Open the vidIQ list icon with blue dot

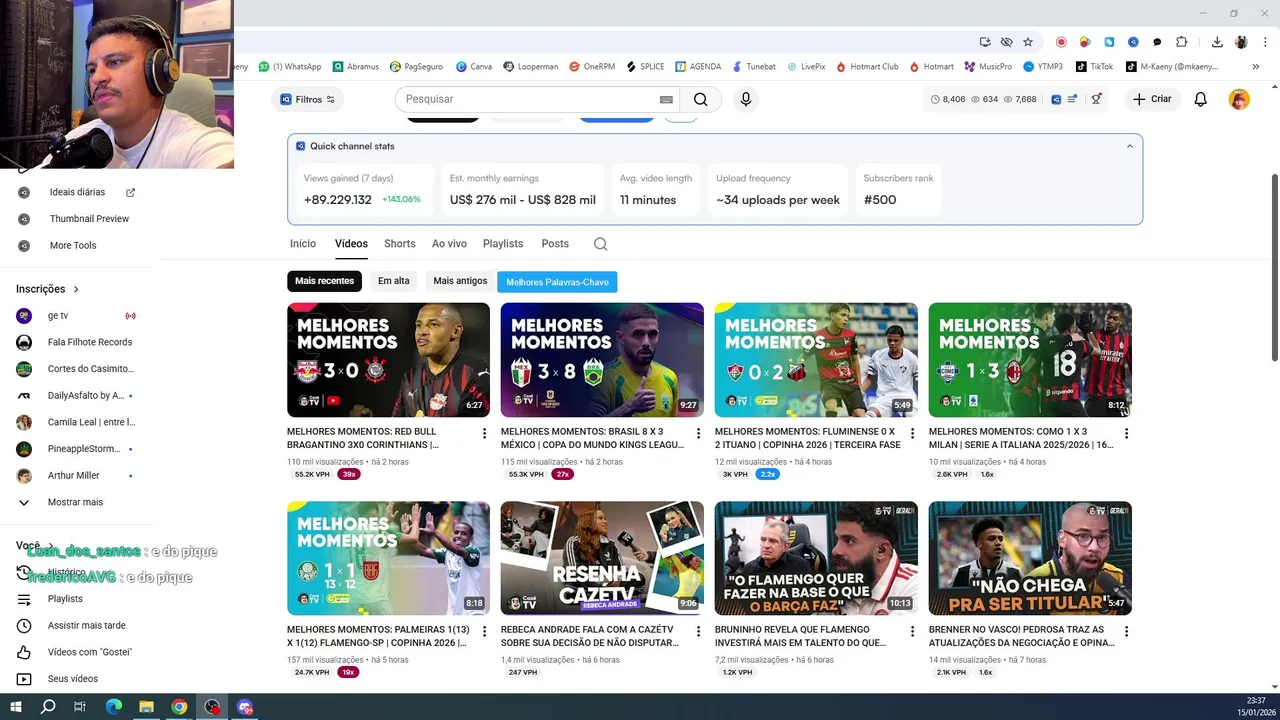tap(1073, 99)
